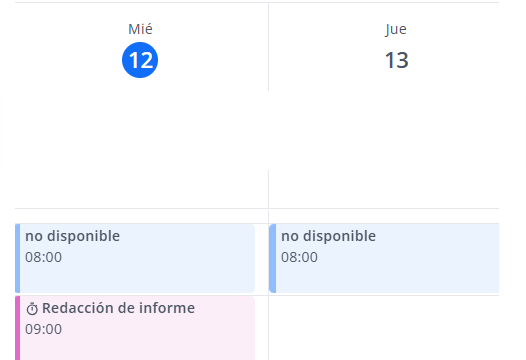Click blue color bar of Wednesday's no disponible
The height and width of the screenshot is (360, 526).
coord(17,258)
